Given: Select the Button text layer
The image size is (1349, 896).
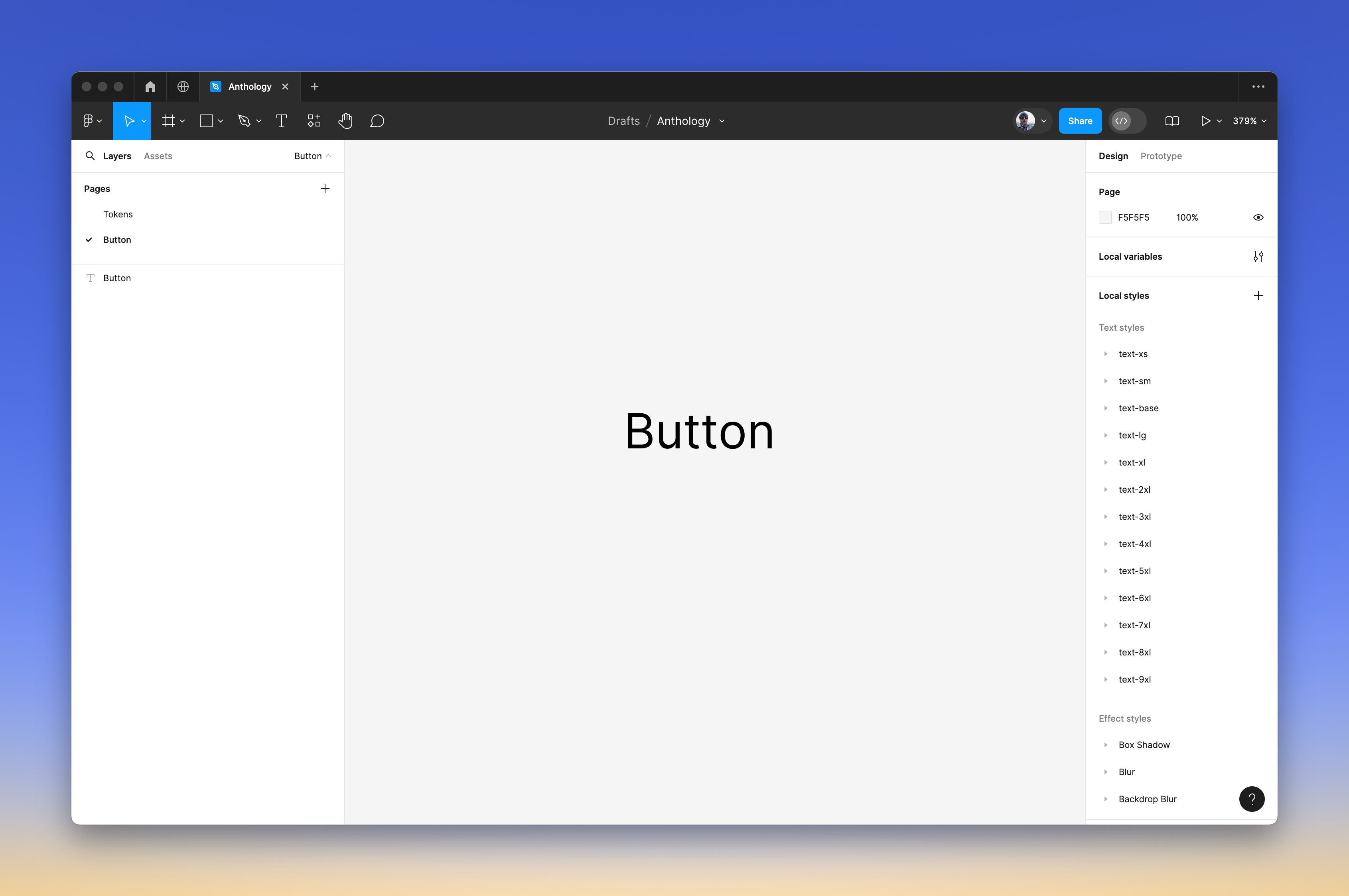Looking at the screenshot, I should 117,278.
